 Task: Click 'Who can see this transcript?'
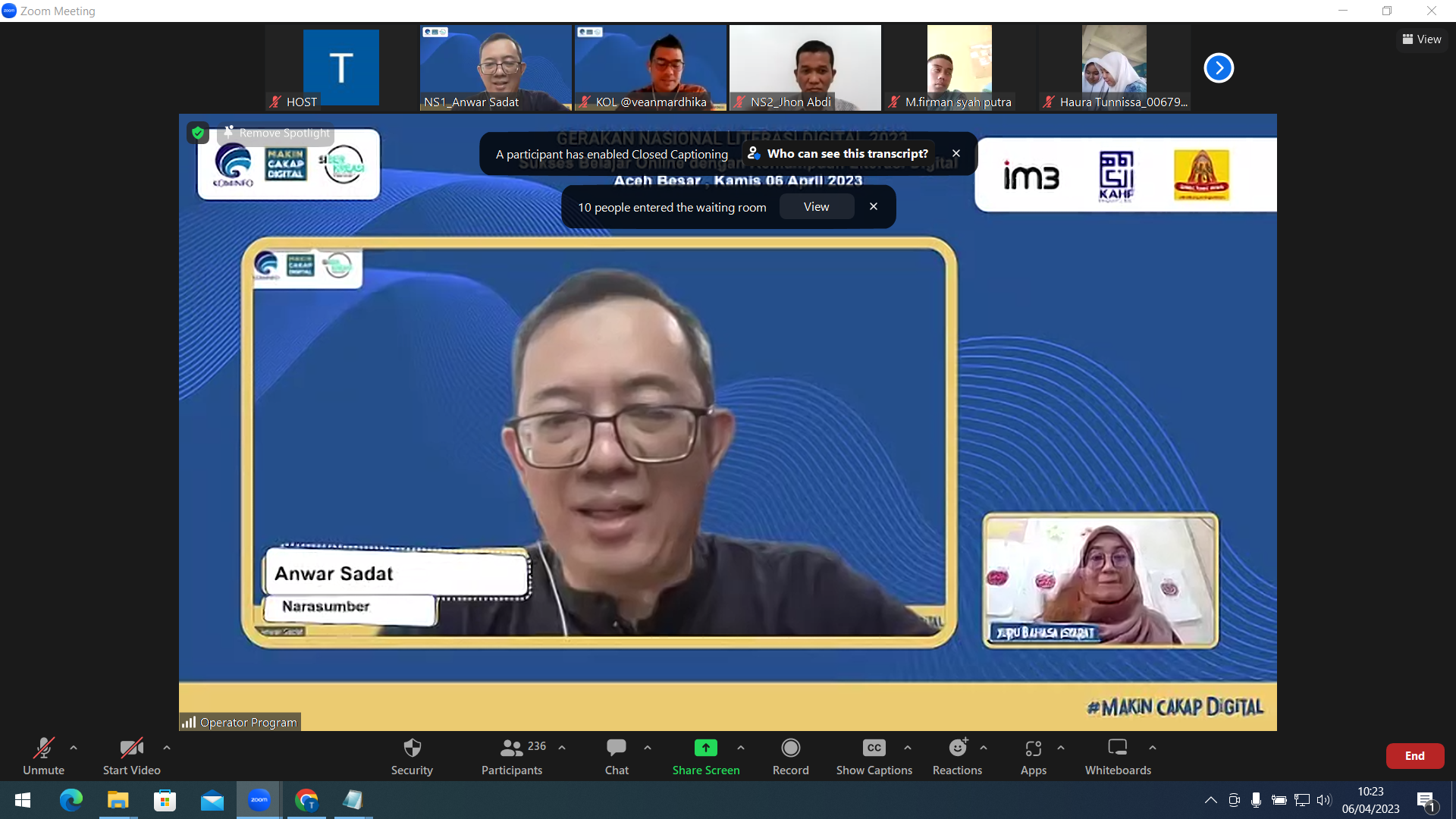pos(839,153)
